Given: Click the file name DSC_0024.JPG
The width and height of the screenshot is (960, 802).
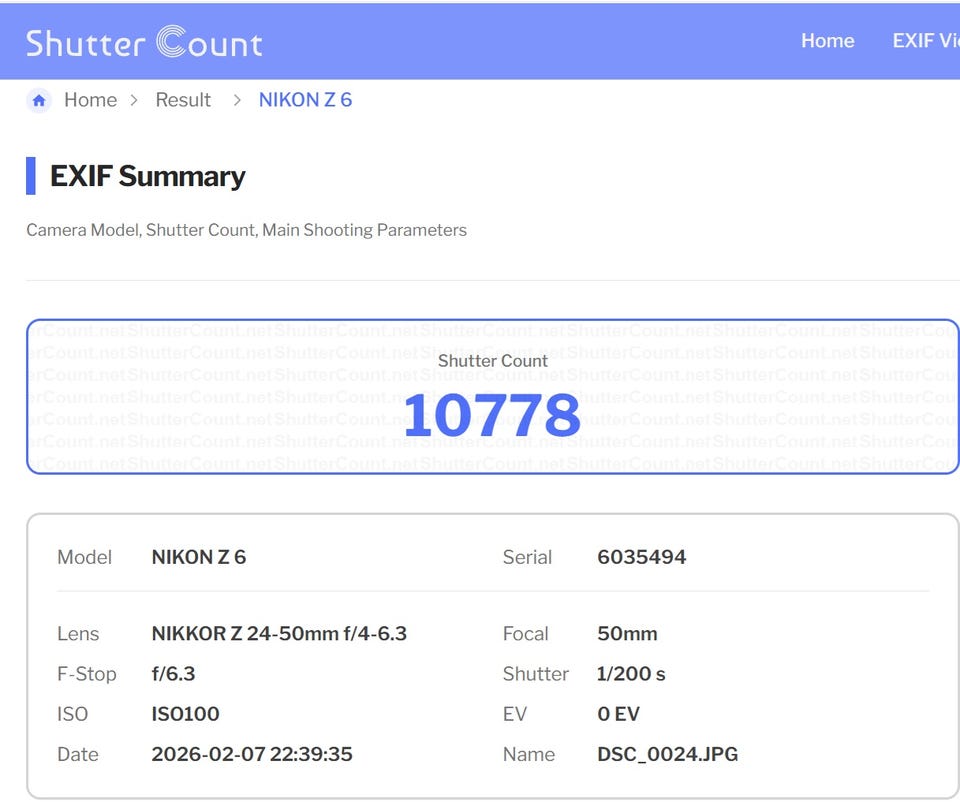Looking at the screenshot, I should tap(668, 754).
